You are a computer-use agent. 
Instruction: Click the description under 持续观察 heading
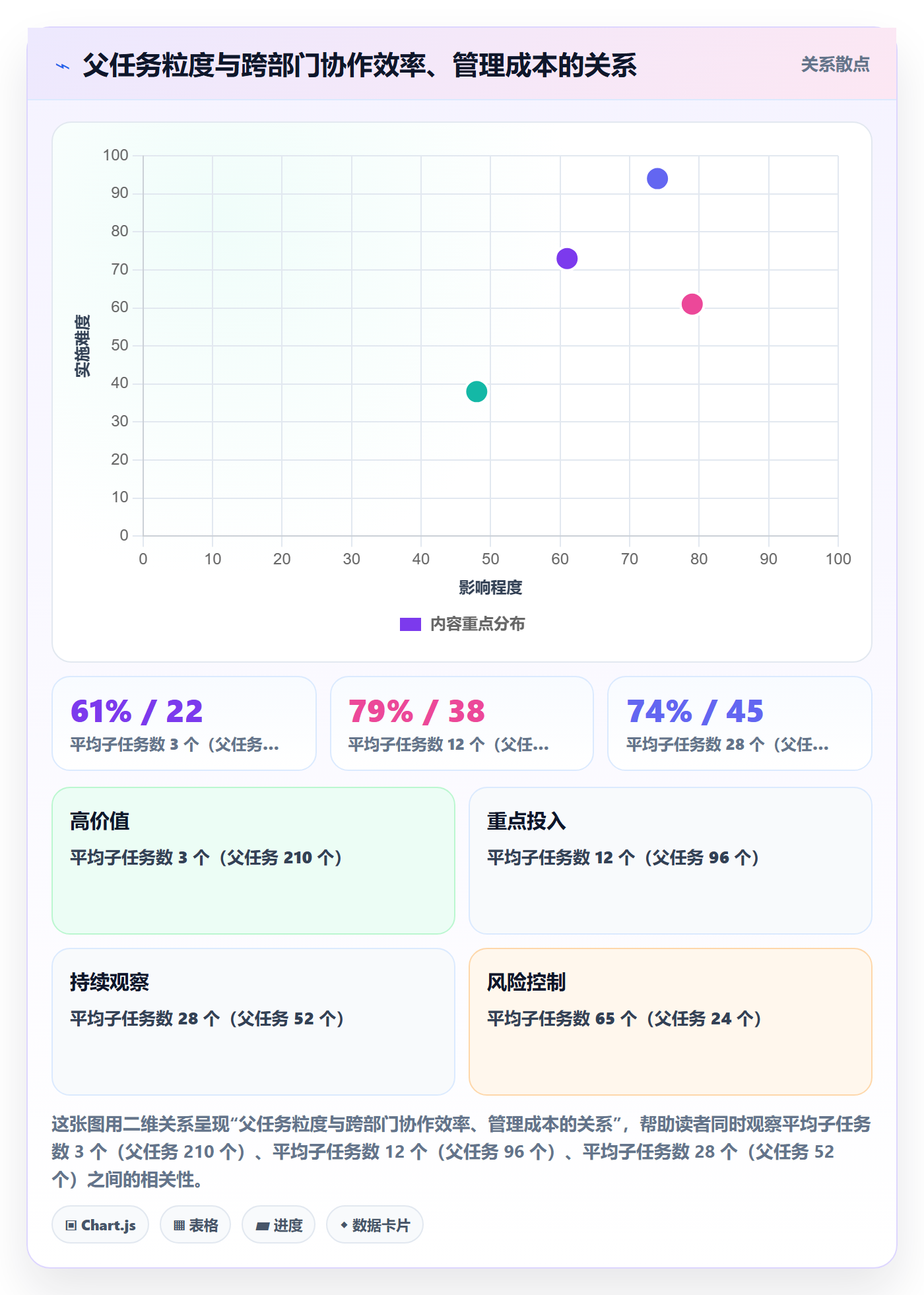(207, 1018)
